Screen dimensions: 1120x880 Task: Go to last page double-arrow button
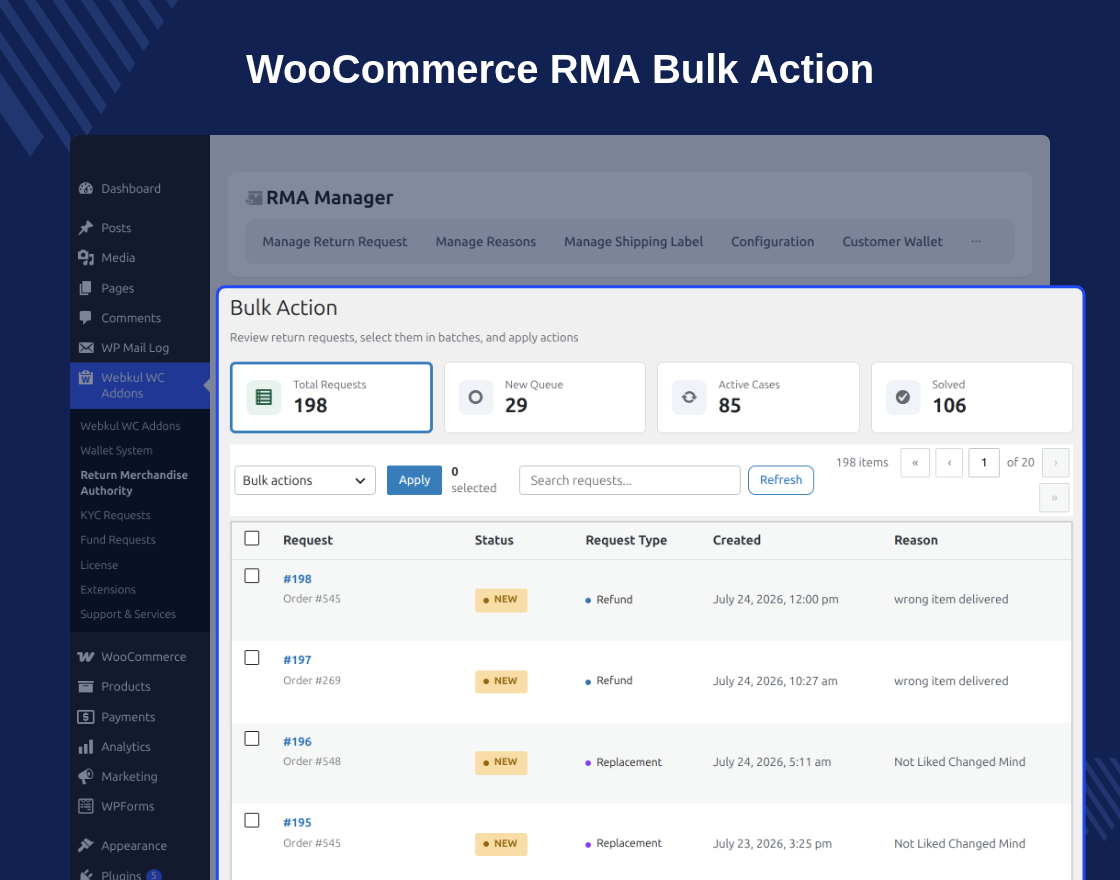pos(1054,498)
